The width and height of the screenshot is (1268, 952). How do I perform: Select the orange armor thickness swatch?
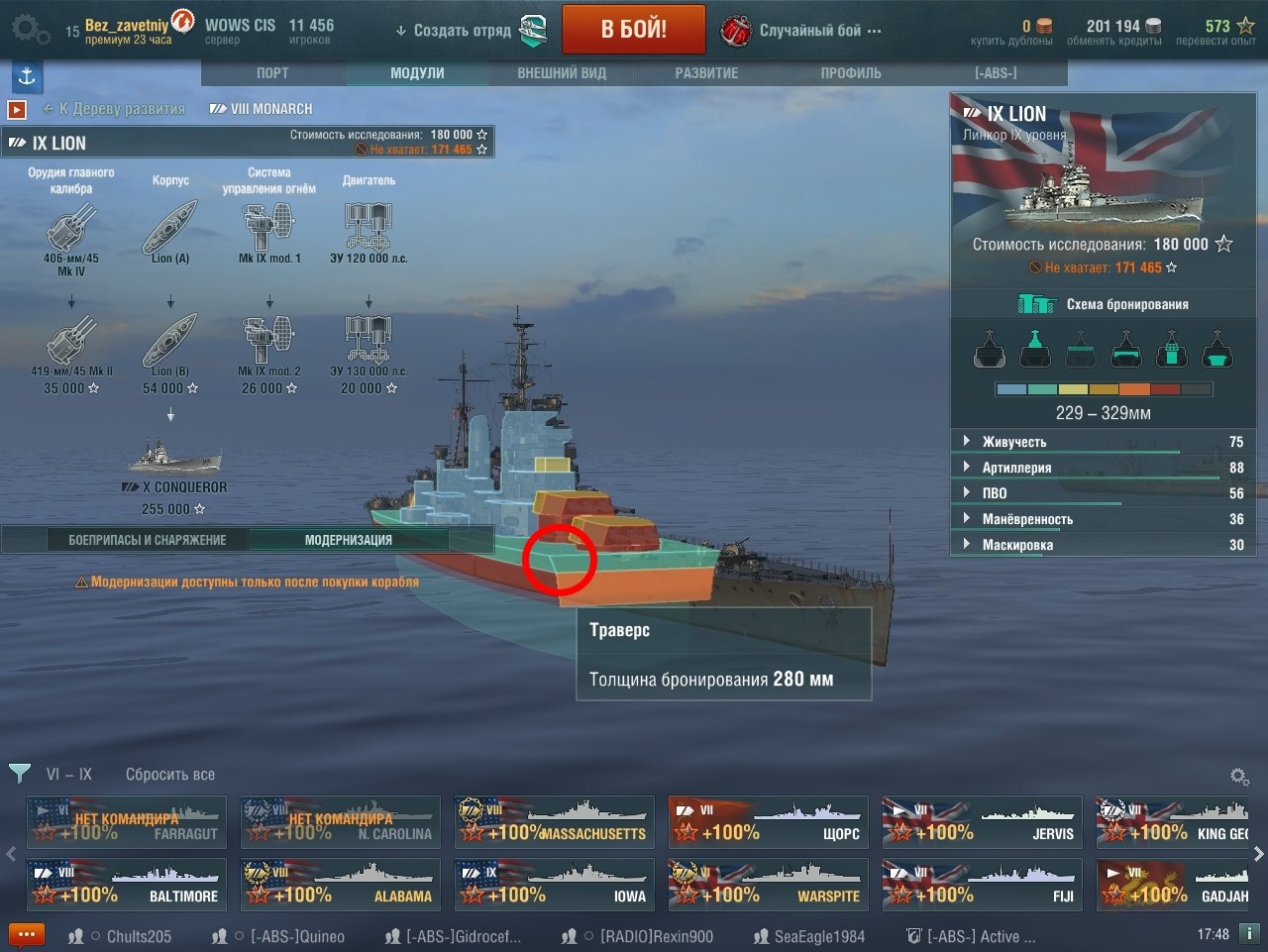click(1134, 389)
